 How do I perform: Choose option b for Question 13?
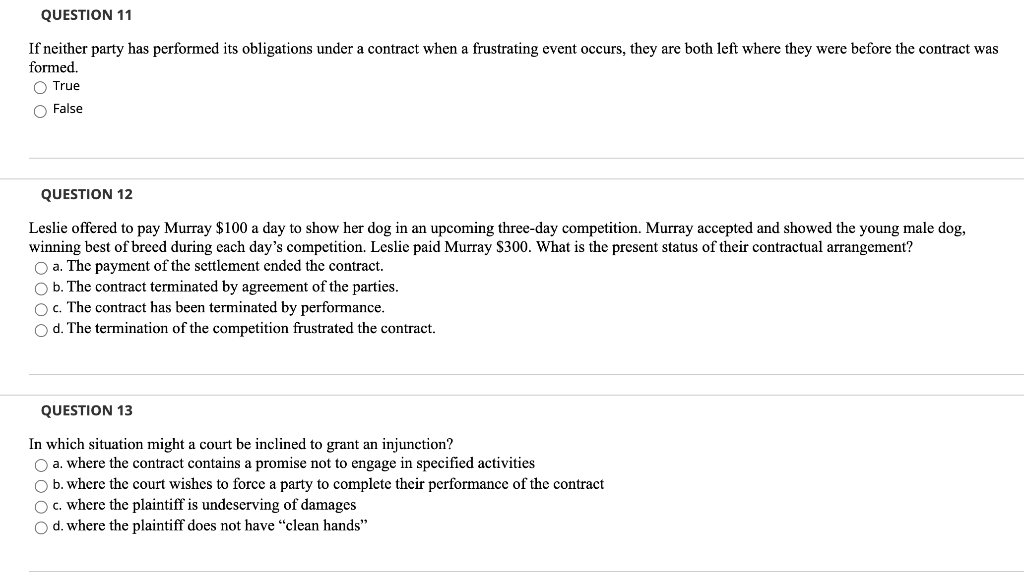click(x=39, y=484)
